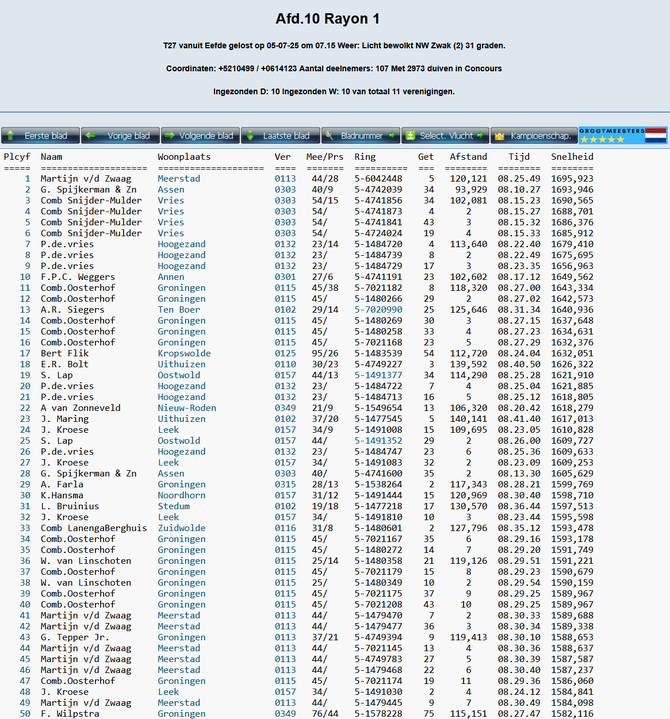This screenshot has height=719, width=670.
Task: Click club number 0110 in E.R. Bolt row
Action: pyautogui.click(x=285, y=365)
